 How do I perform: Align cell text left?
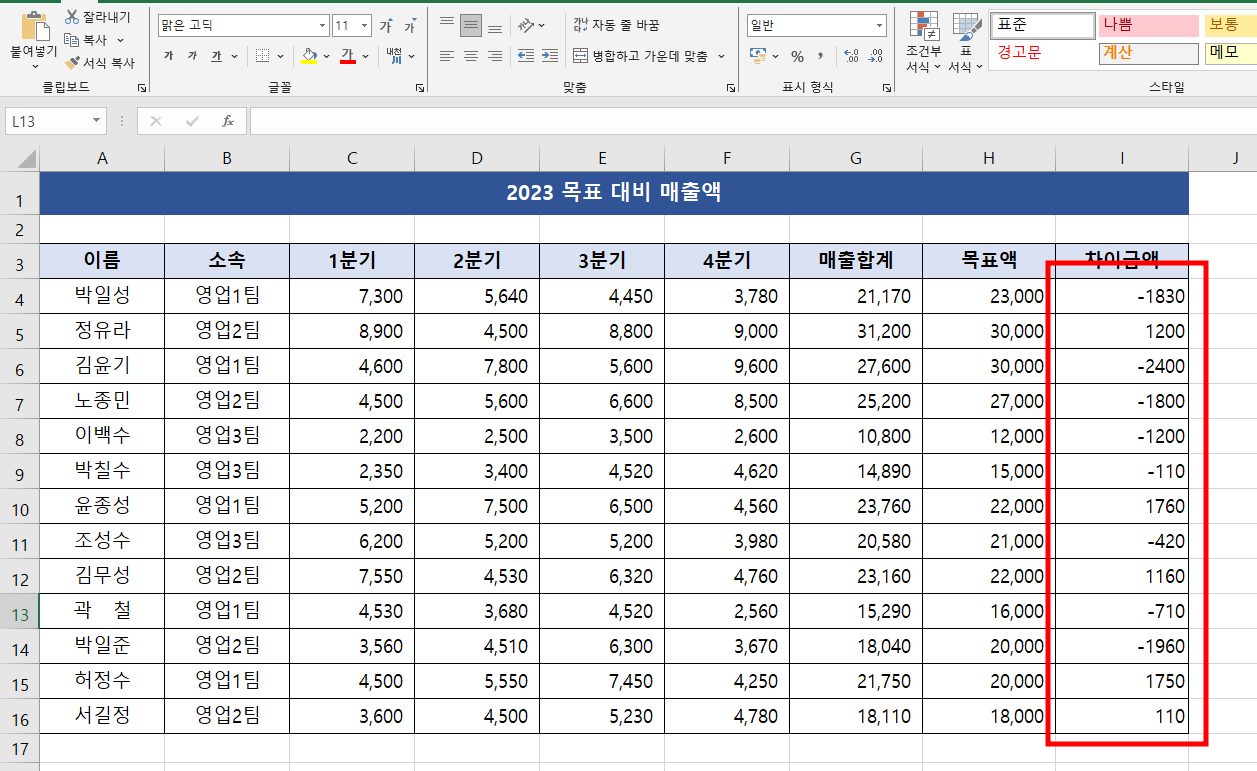[447, 56]
